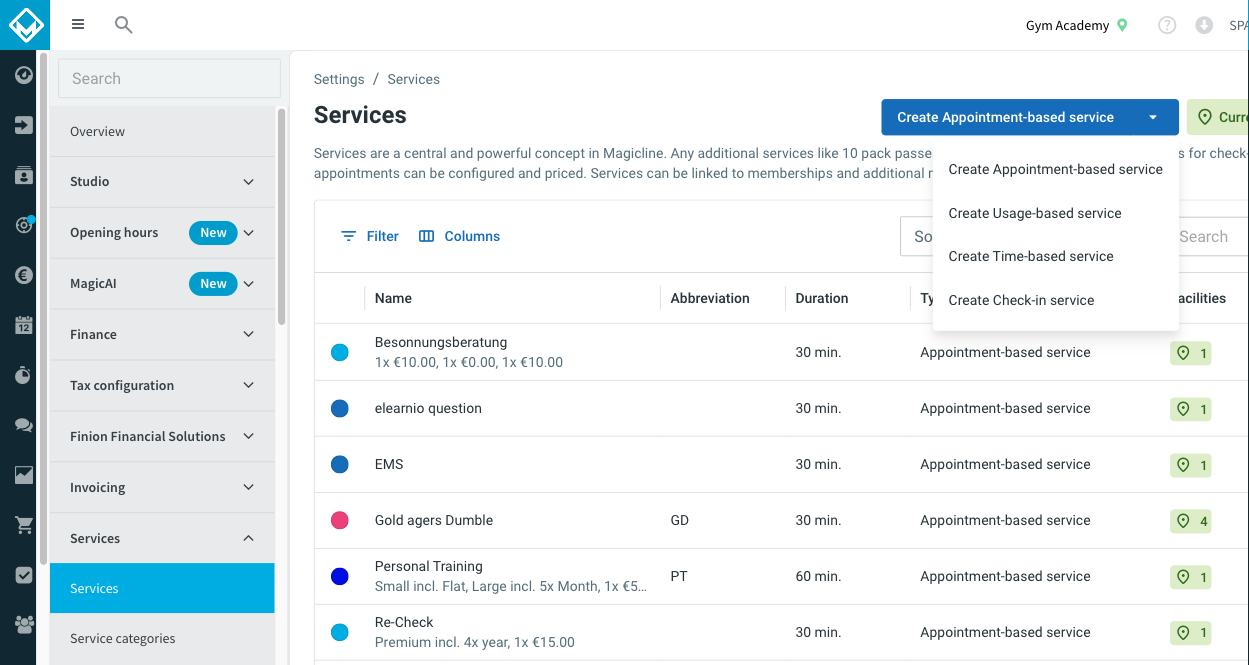The height and width of the screenshot is (665, 1249).
Task: Expand Finion Financial Solutions section
Action: click(162, 437)
